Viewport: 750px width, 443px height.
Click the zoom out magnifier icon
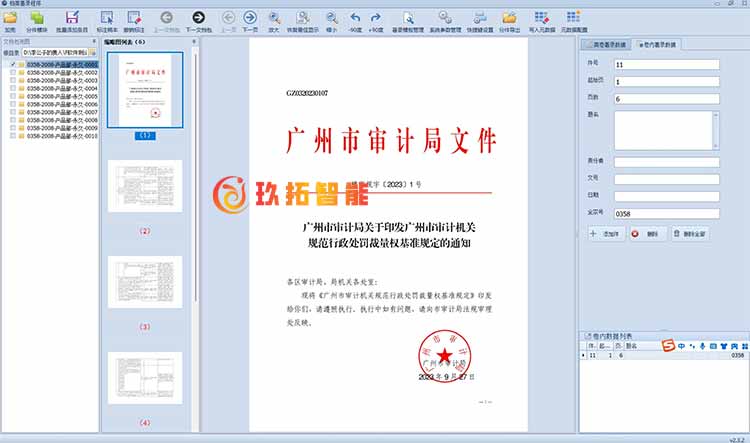point(331,18)
